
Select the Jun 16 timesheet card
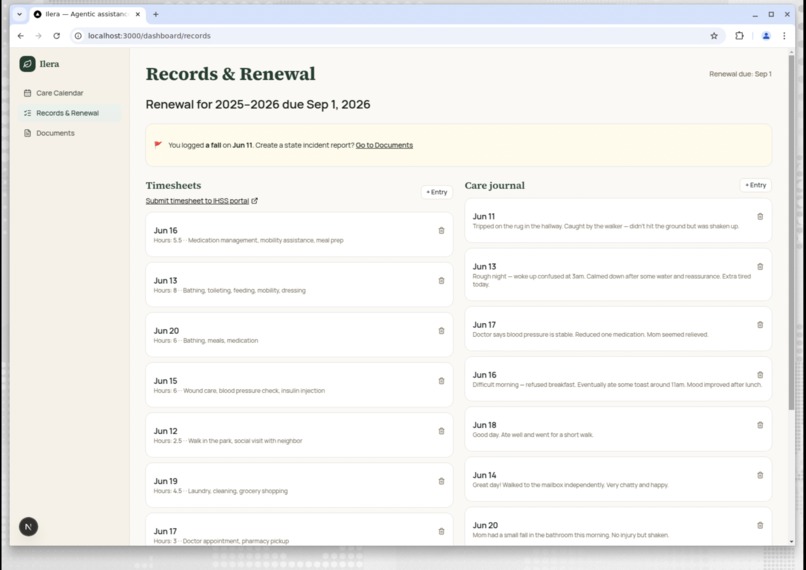point(299,235)
